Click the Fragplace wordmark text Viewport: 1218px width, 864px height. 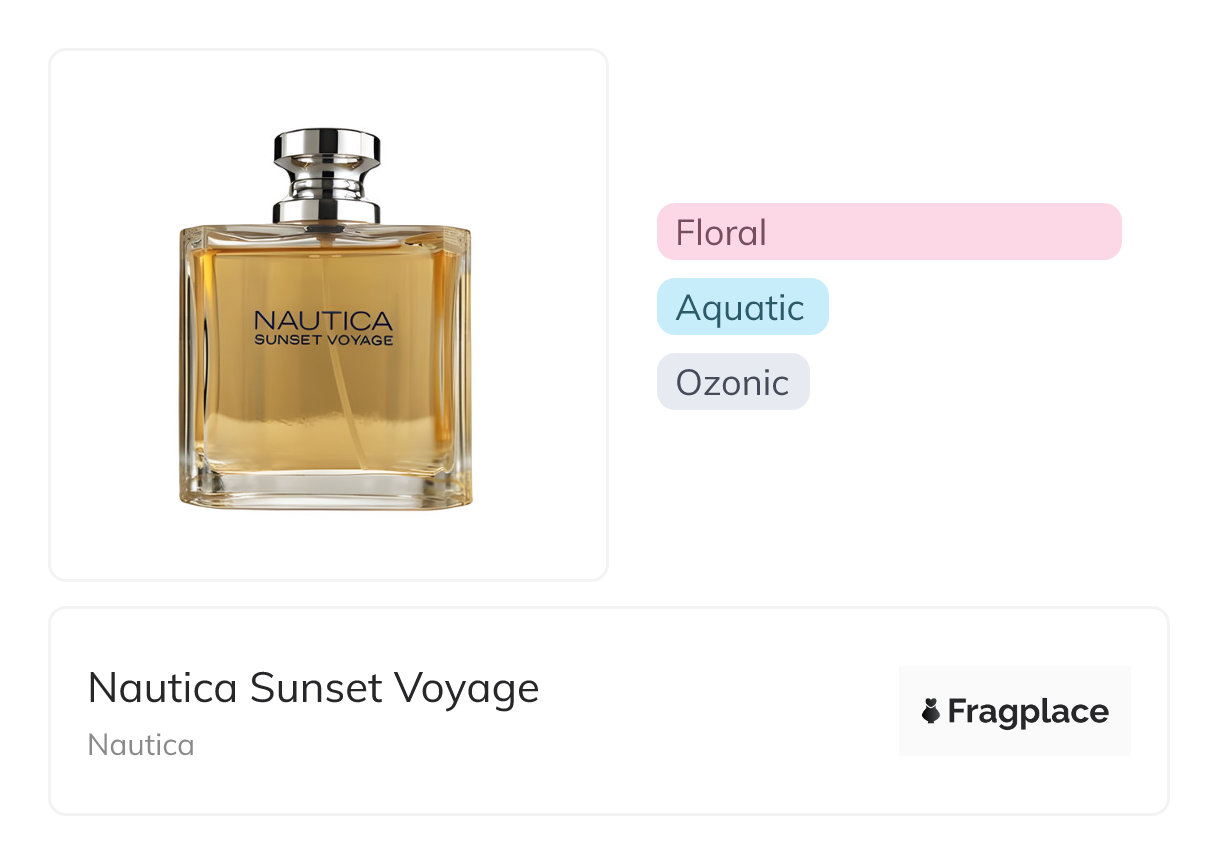click(1028, 712)
